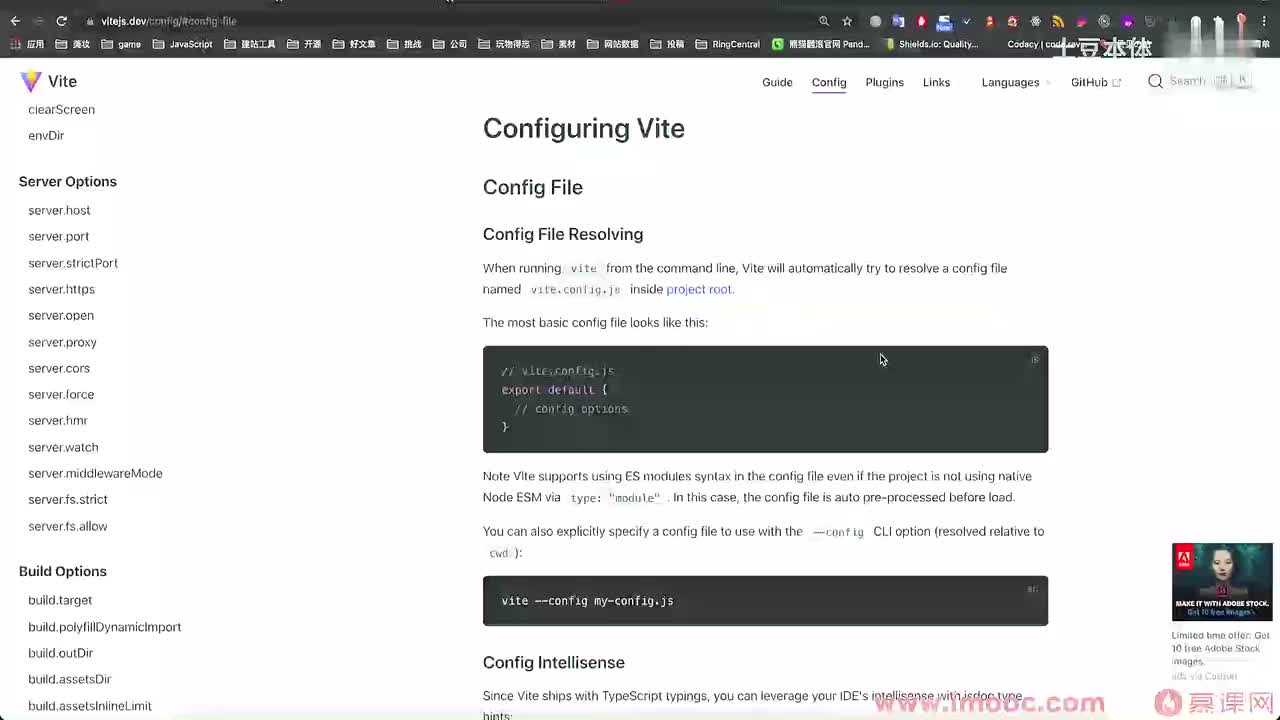Jump to envDir in sidebar
The width and height of the screenshot is (1280, 720).
pyautogui.click(x=46, y=135)
